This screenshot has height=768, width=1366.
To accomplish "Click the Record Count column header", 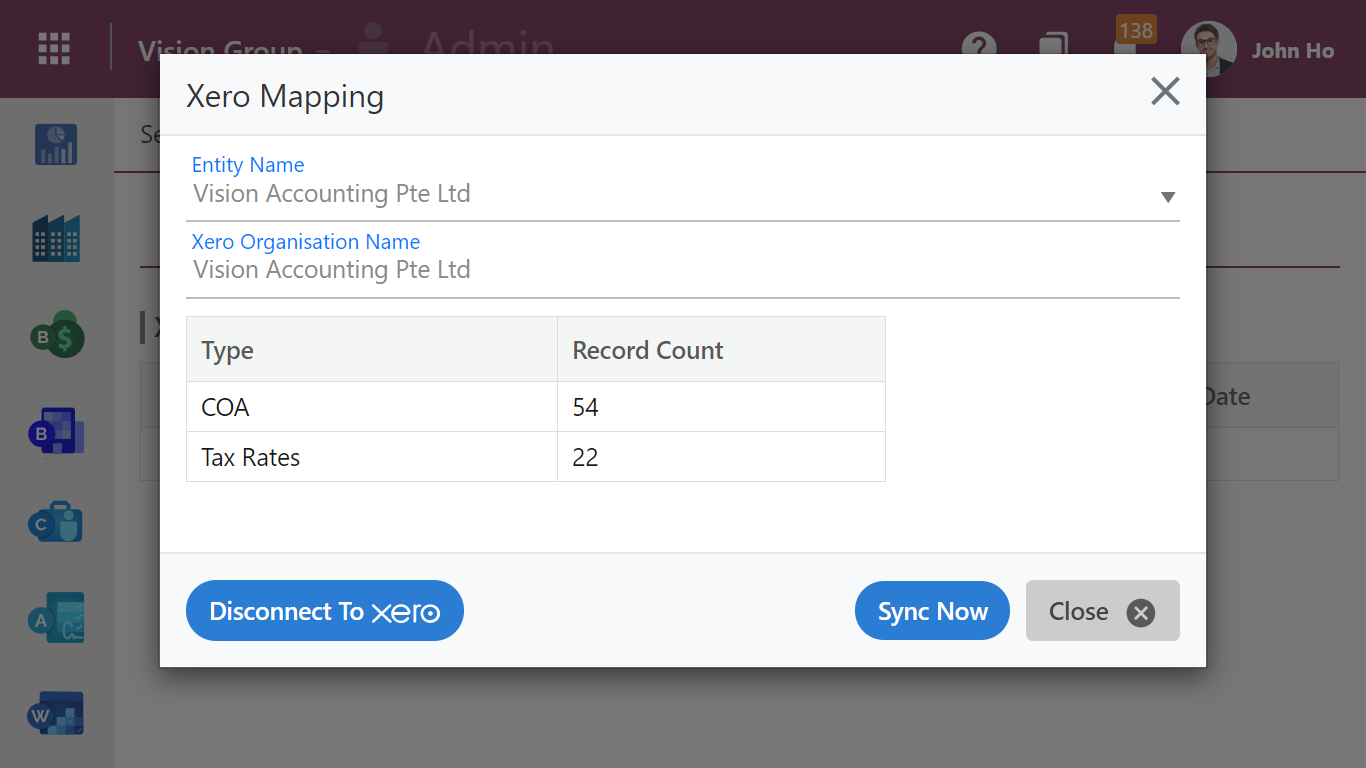I will [721, 350].
